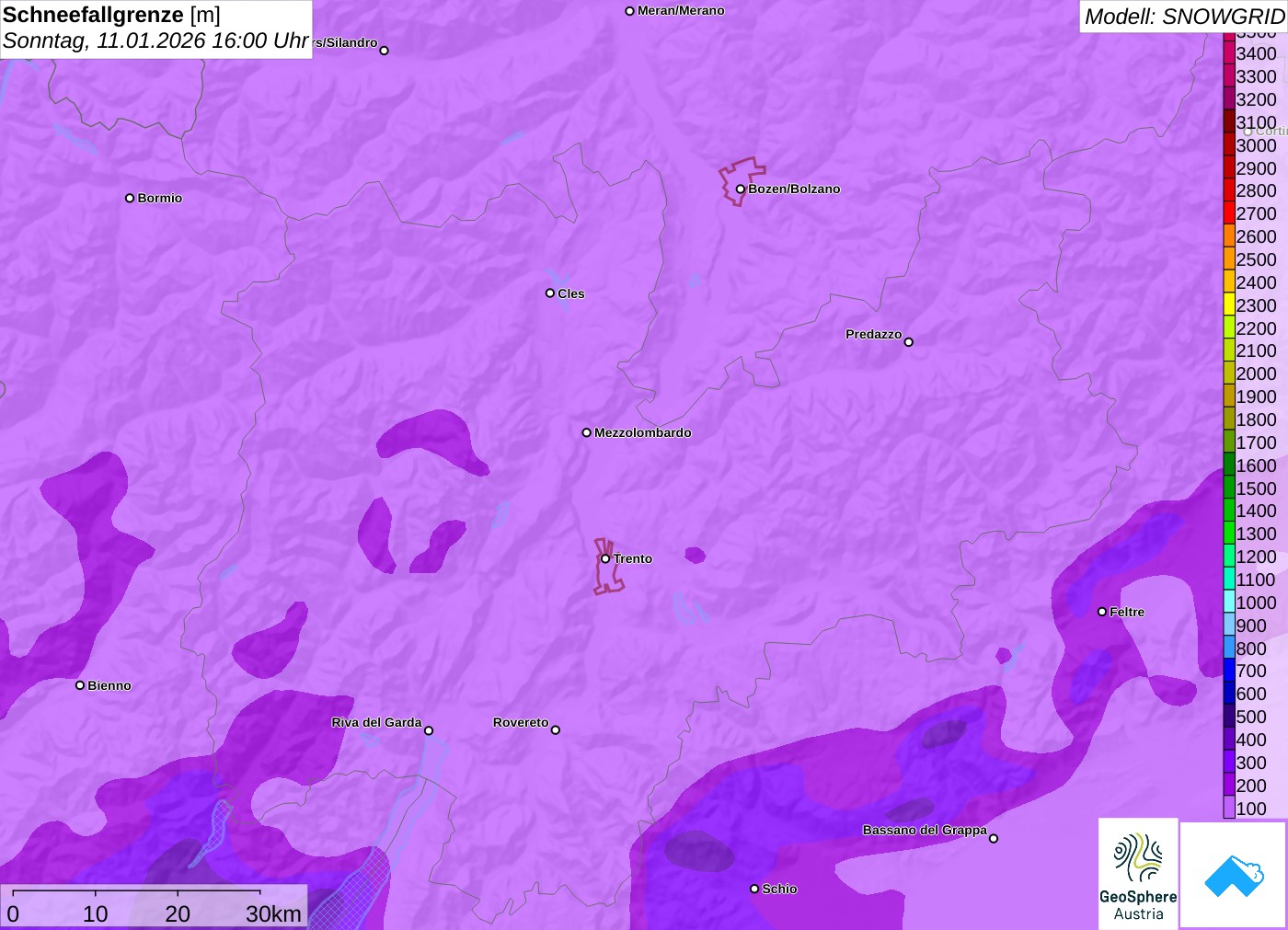Click the blue house-and-cloud weather logo
The image size is (1288, 930).
[1234, 876]
